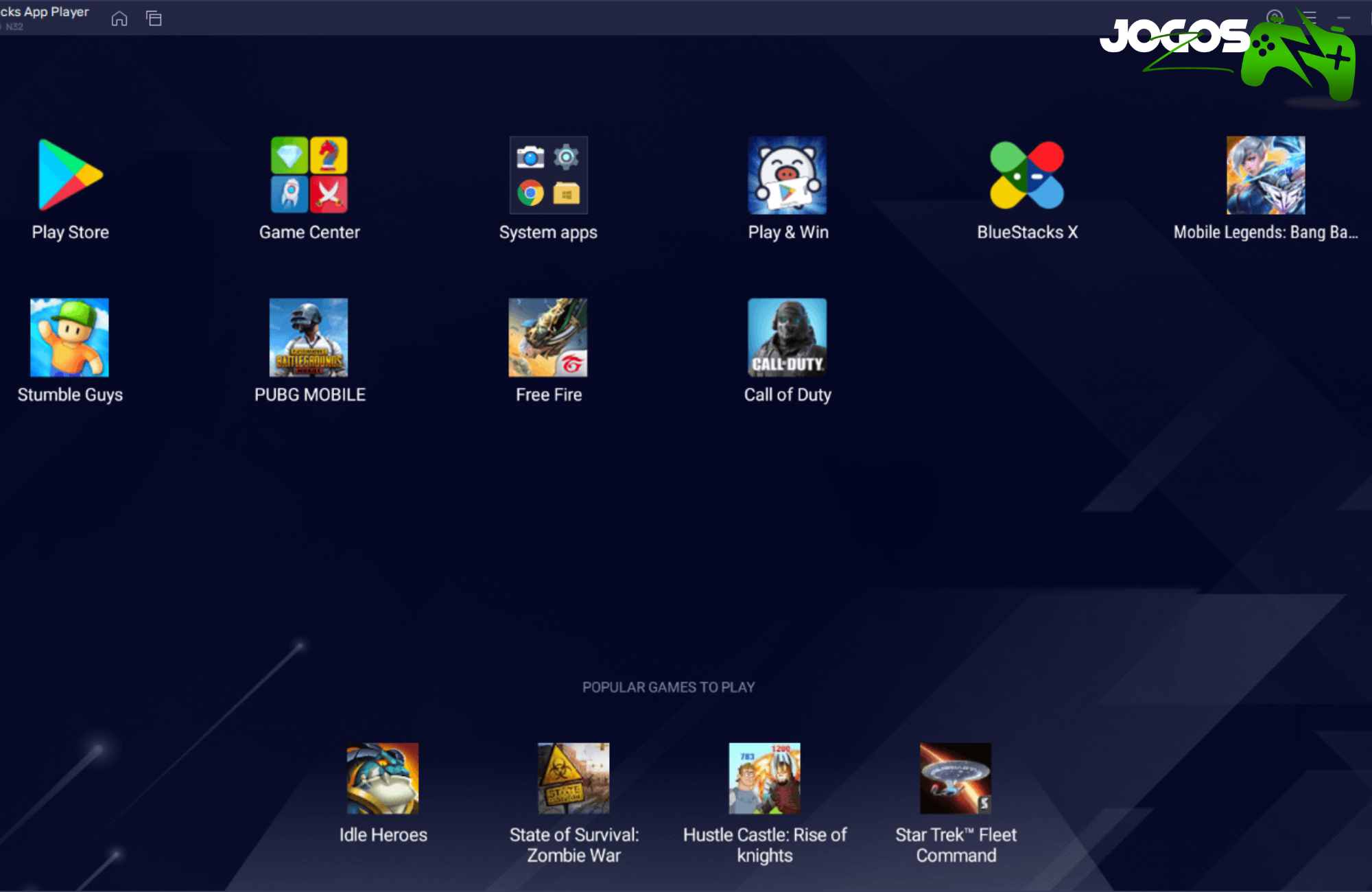Click the Free Fire label
The height and width of the screenshot is (892, 1372).
tap(549, 395)
